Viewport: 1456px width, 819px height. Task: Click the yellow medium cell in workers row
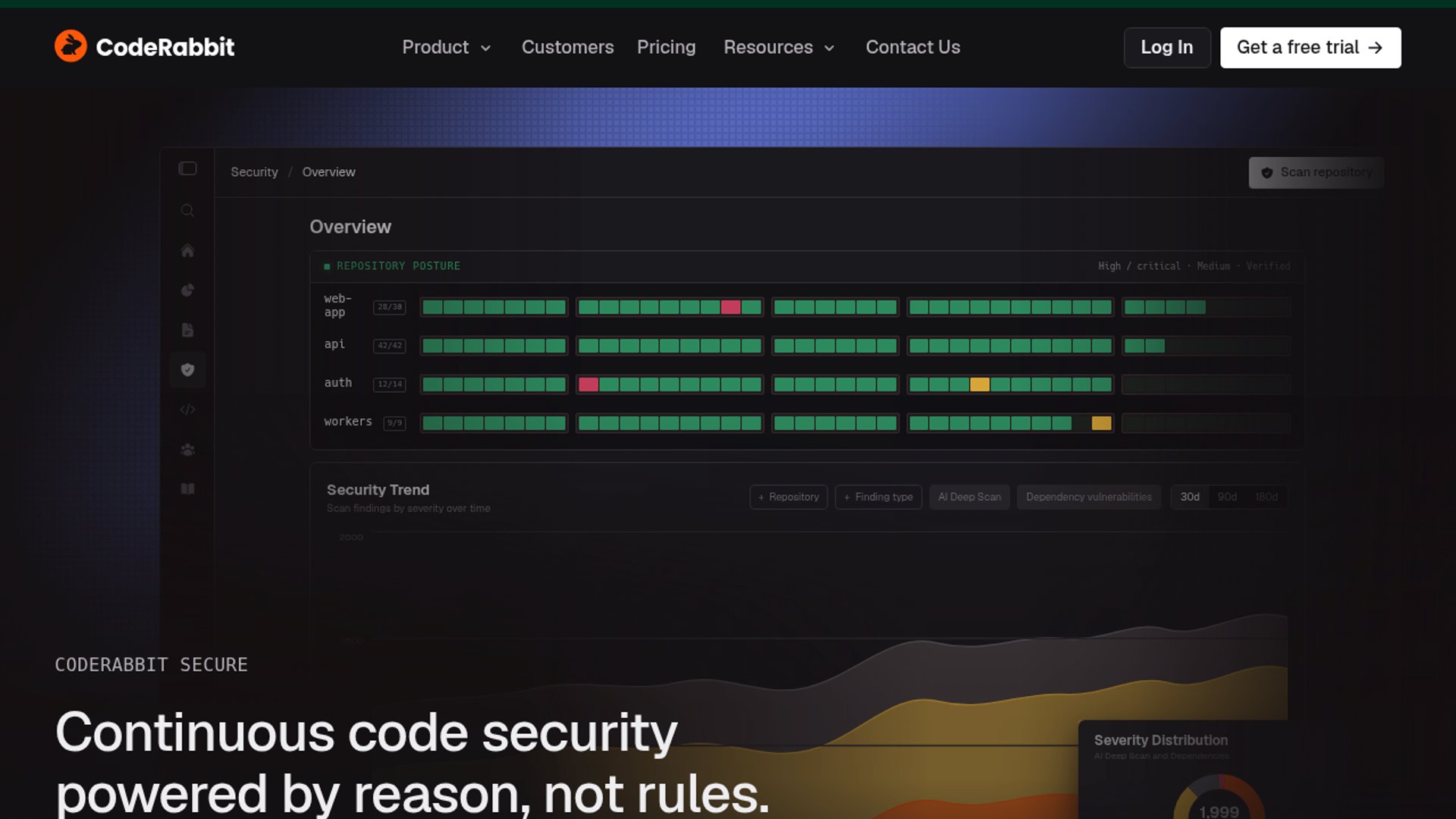tap(1101, 423)
